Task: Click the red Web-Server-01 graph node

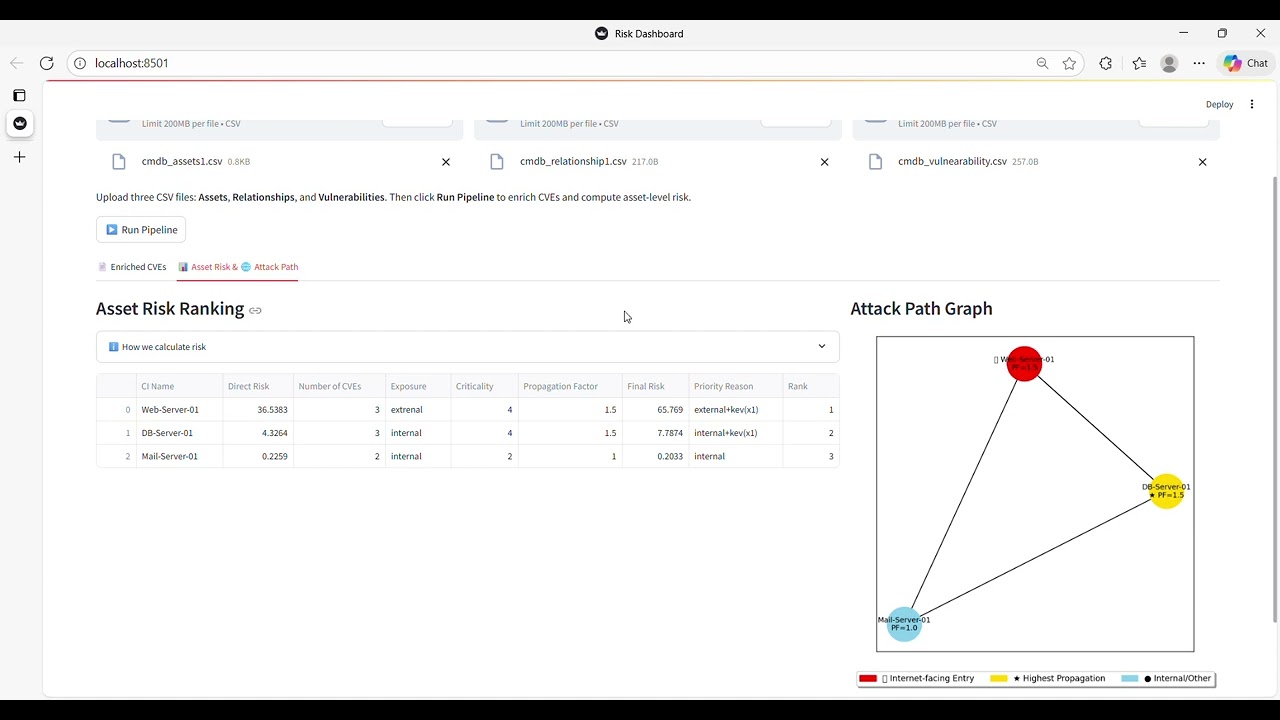Action: tap(1024, 363)
